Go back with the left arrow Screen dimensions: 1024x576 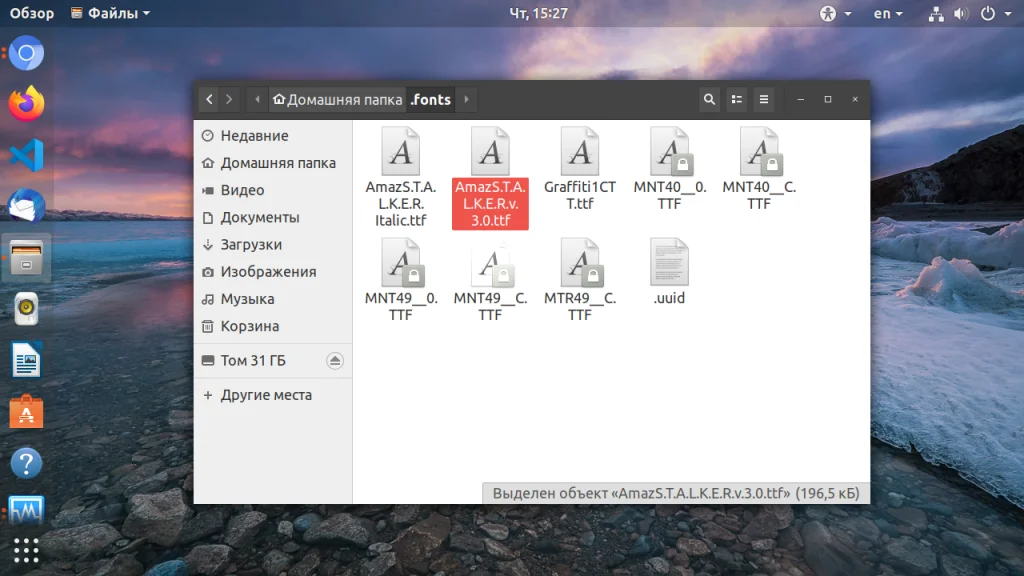point(209,99)
